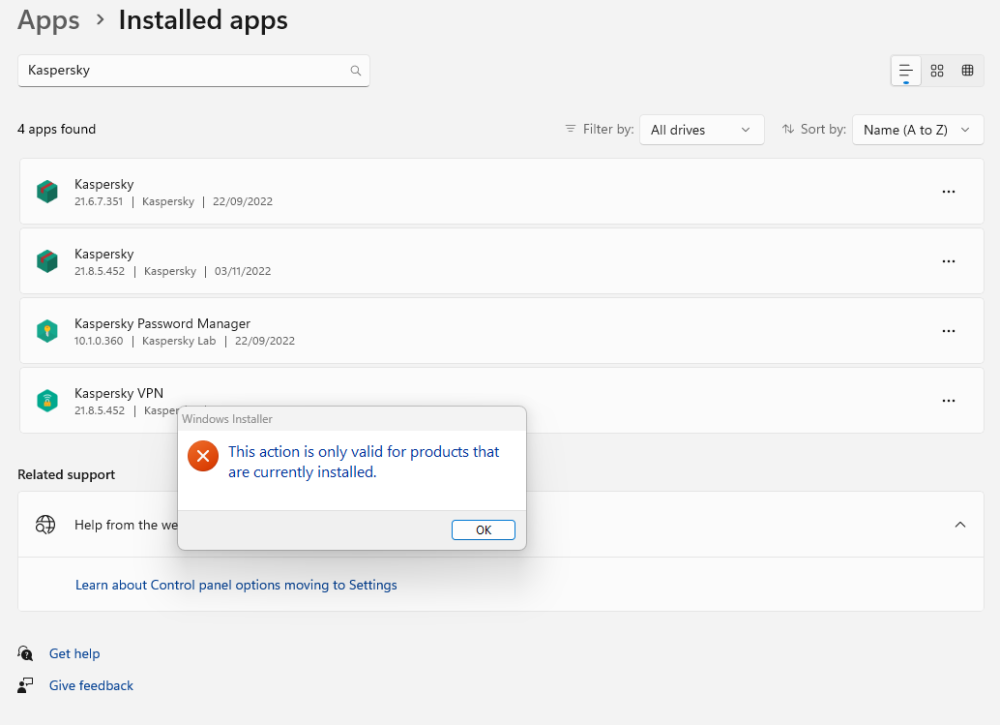
Task: Open the Kaspersky Password Manager options menu
Action: coord(948,331)
